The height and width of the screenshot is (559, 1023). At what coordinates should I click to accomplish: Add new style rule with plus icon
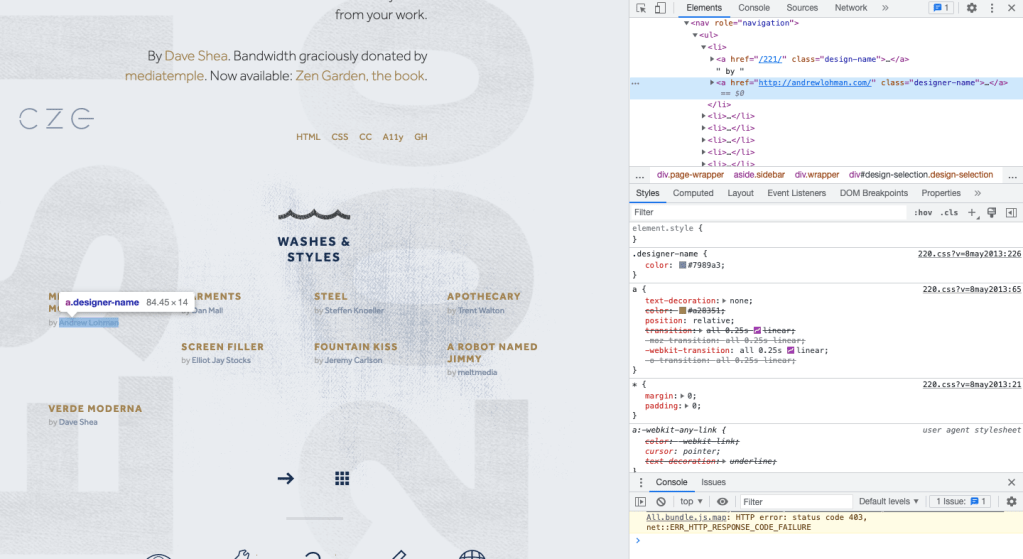pyautogui.click(x=971, y=212)
